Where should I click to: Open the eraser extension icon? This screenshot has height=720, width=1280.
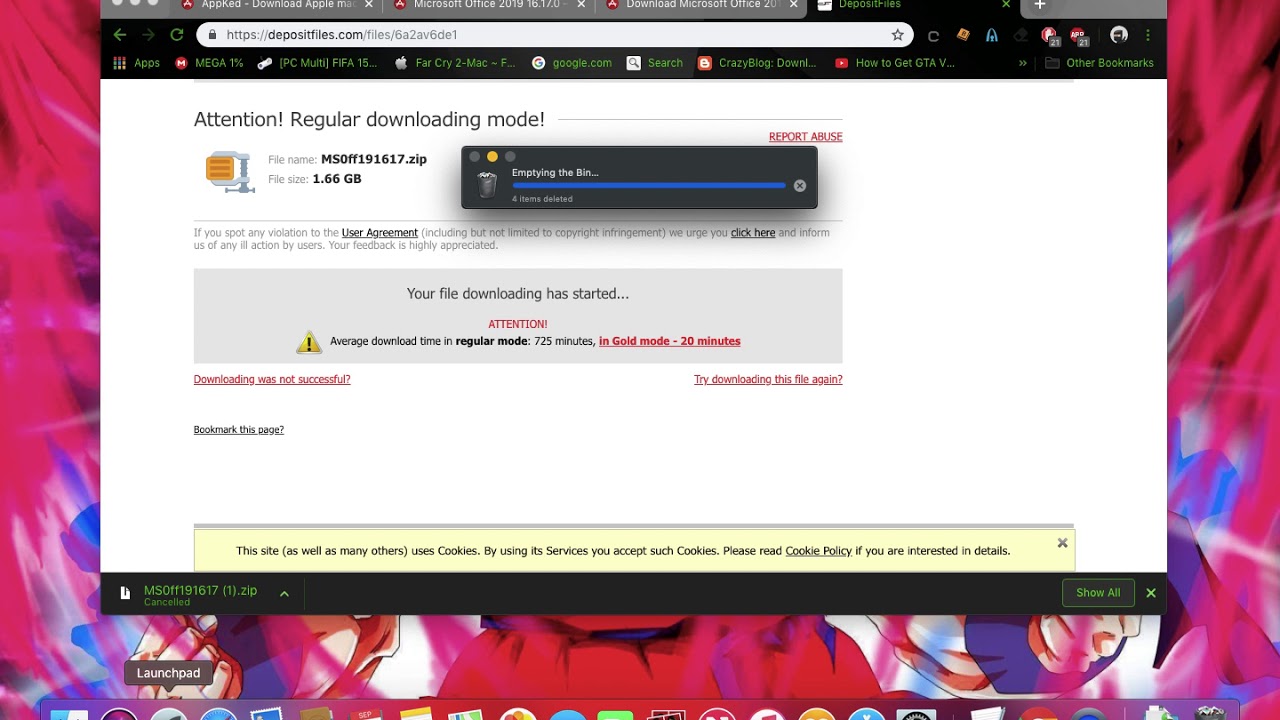coord(1021,35)
